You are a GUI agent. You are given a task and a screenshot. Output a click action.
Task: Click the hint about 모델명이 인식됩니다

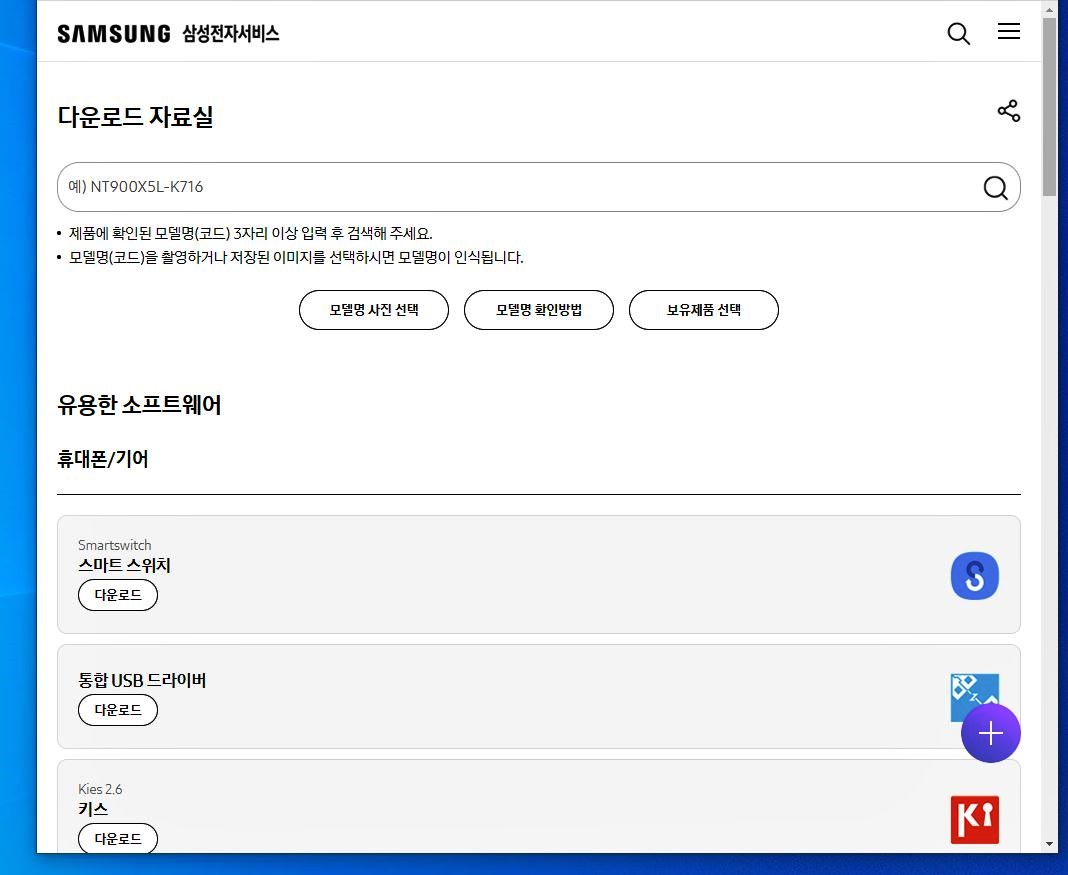point(296,257)
